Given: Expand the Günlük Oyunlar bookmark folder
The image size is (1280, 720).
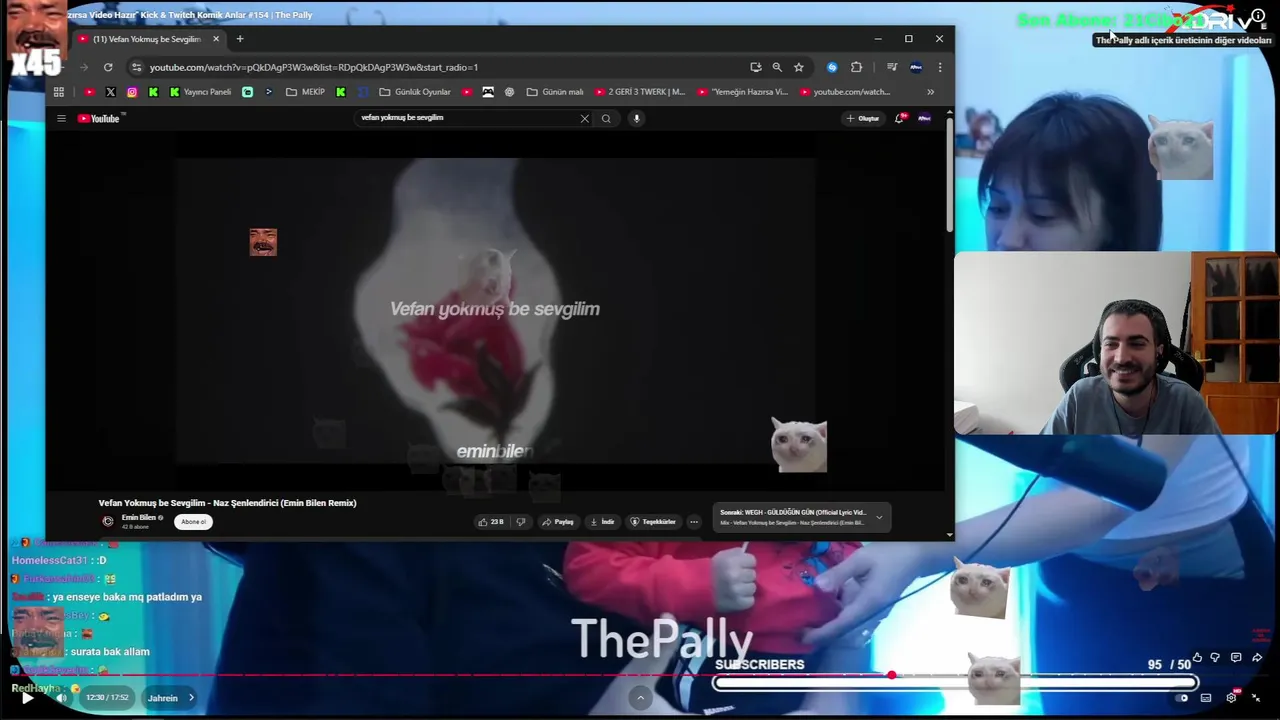Looking at the screenshot, I should 415,92.
